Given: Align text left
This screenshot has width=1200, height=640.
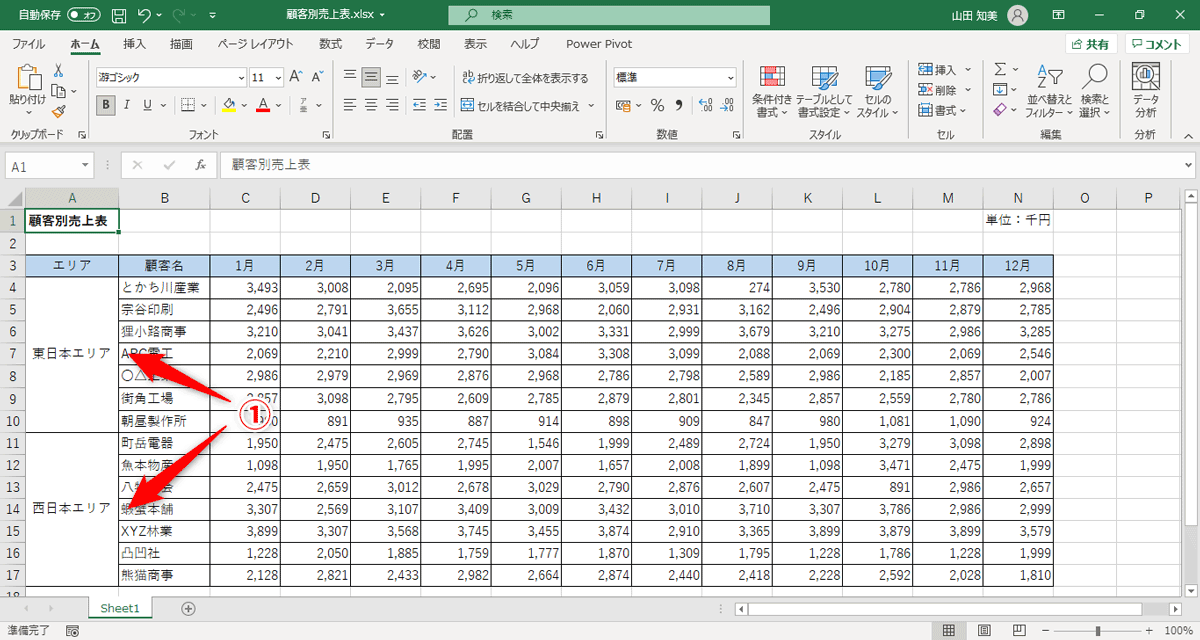Looking at the screenshot, I should (350, 105).
